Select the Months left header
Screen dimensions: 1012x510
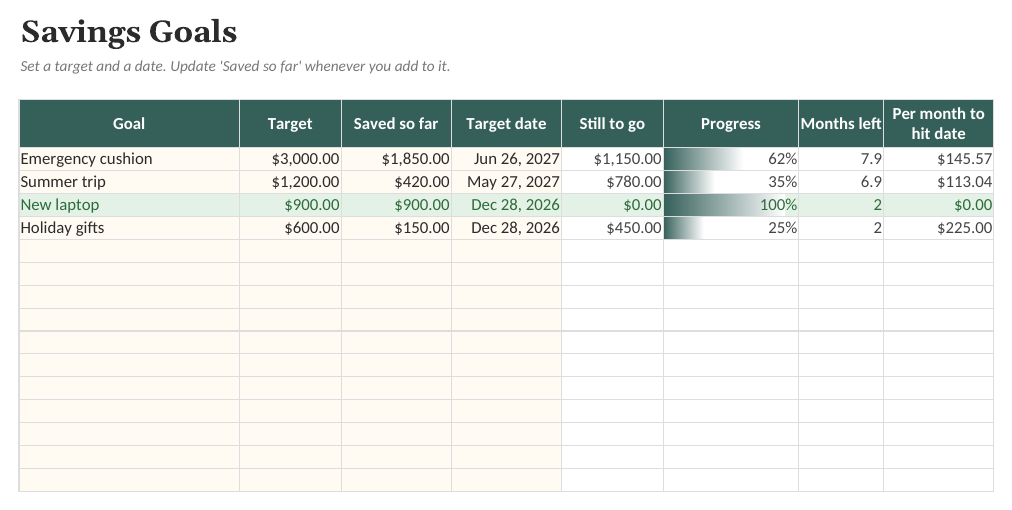click(841, 123)
